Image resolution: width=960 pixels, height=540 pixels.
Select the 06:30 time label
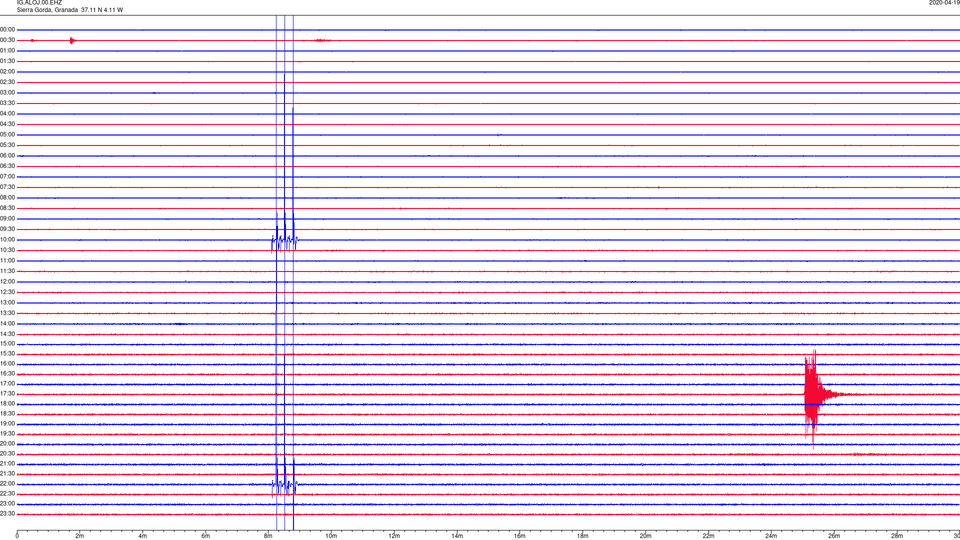pos(7,166)
